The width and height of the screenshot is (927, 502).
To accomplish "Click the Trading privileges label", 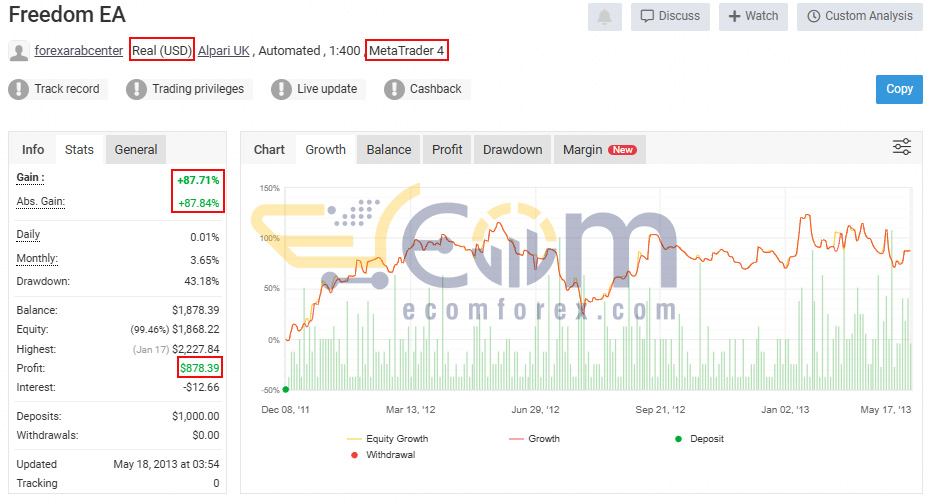I will tap(198, 89).
